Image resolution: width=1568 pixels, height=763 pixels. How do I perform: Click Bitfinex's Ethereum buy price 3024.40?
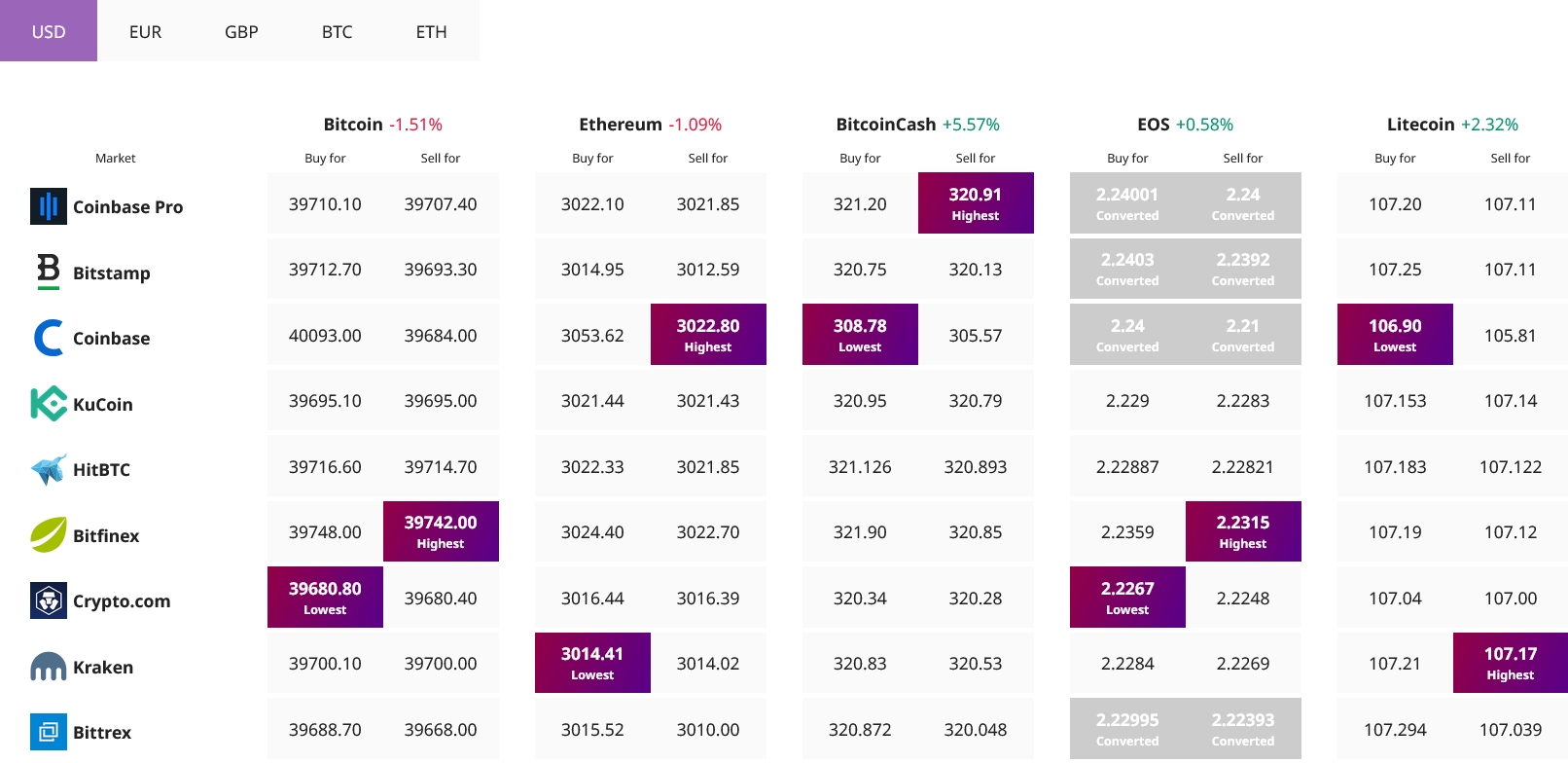tap(592, 532)
